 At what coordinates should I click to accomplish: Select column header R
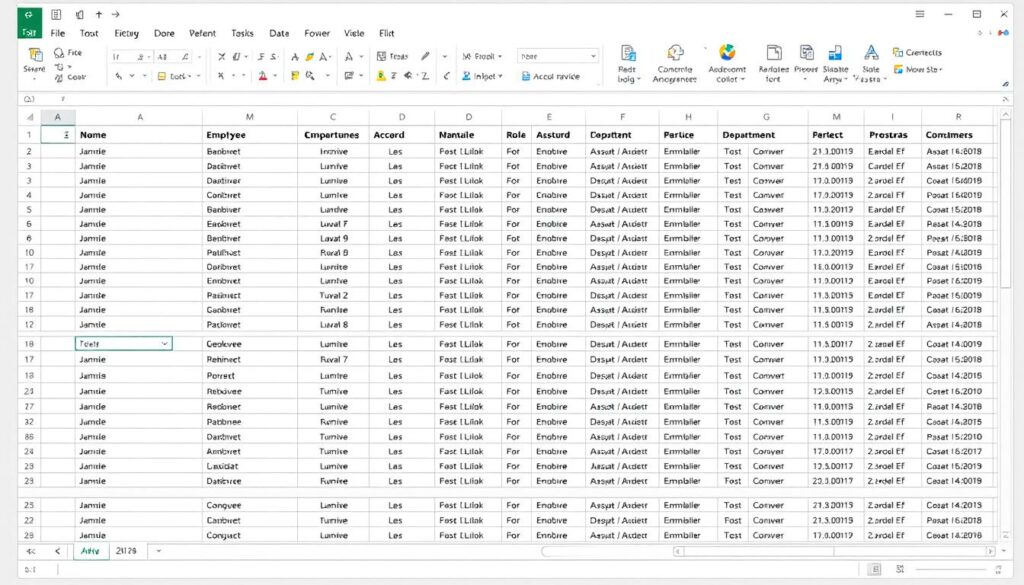coord(958,117)
